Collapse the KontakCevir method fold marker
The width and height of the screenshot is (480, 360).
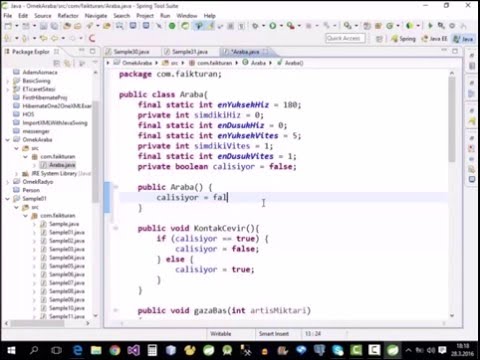[116, 228]
